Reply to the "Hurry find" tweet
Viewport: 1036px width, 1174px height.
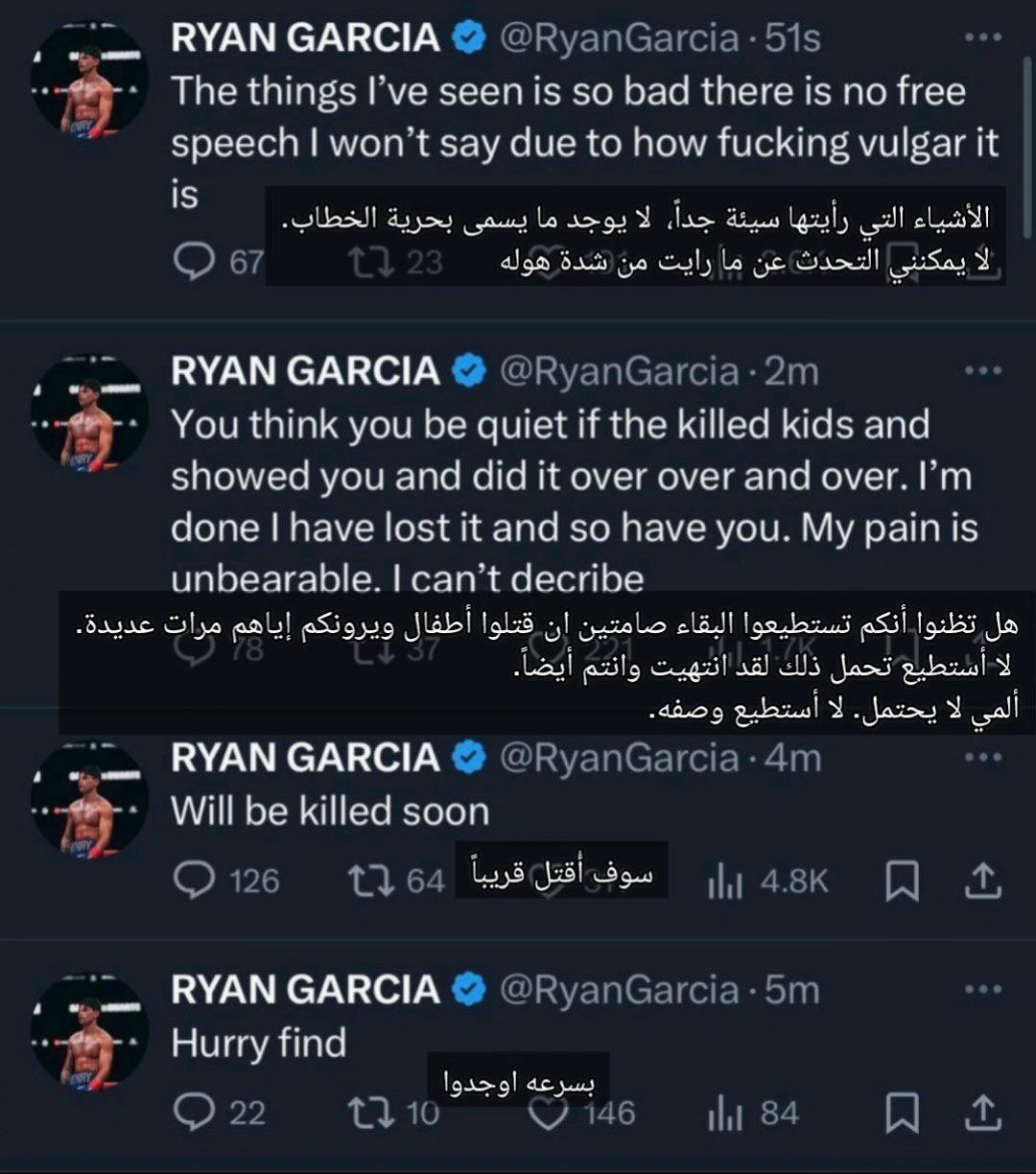196,1113
